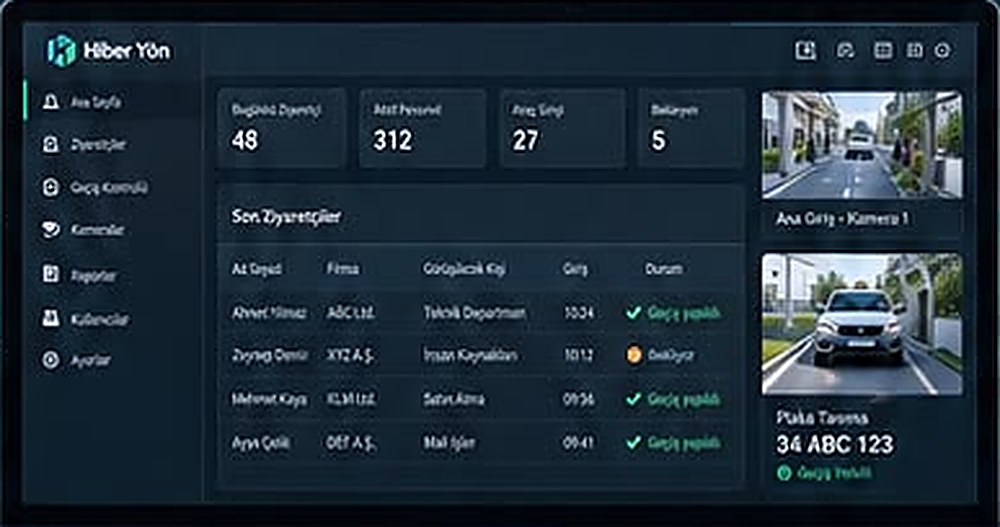1000x527 pixels.
Task: Open the headset support icon in header
Action: 845,50
